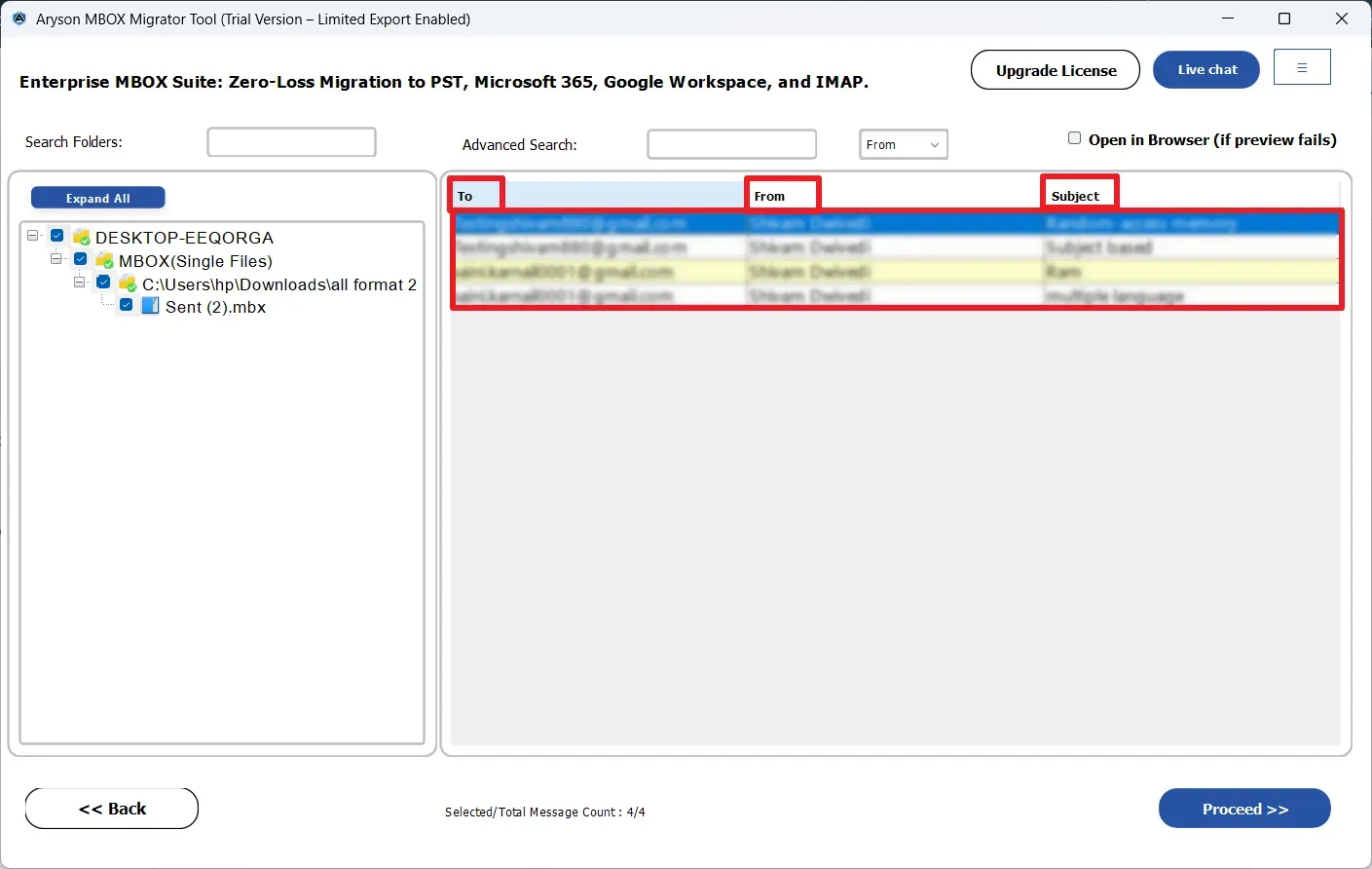This screenshot has width=1372, height=869.
Task: Uncheck the Sent (2).mbx checkbox
Action: coord(127,305)
